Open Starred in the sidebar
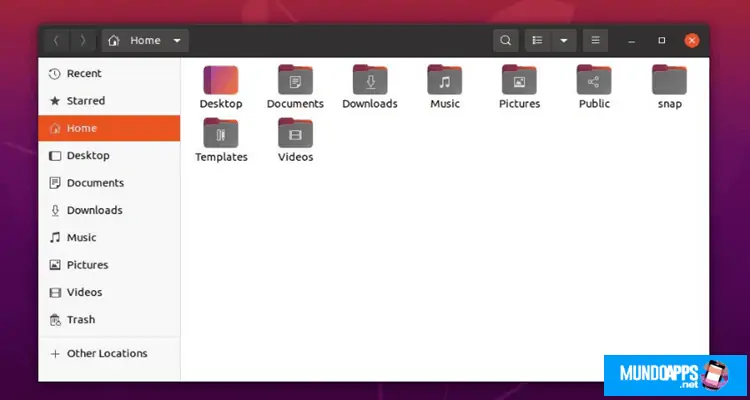The height and width of the screenshot is (400, 750). click(x=109, y=101)
